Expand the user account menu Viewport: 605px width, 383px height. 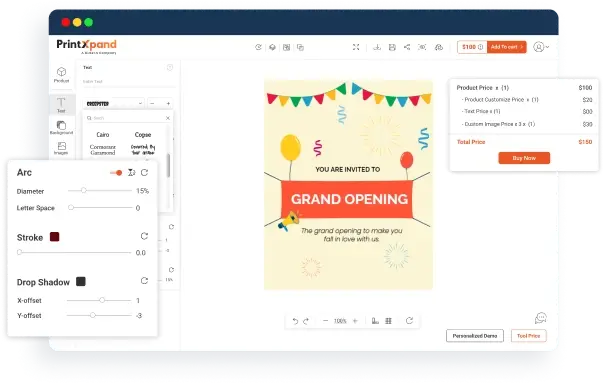541,47
